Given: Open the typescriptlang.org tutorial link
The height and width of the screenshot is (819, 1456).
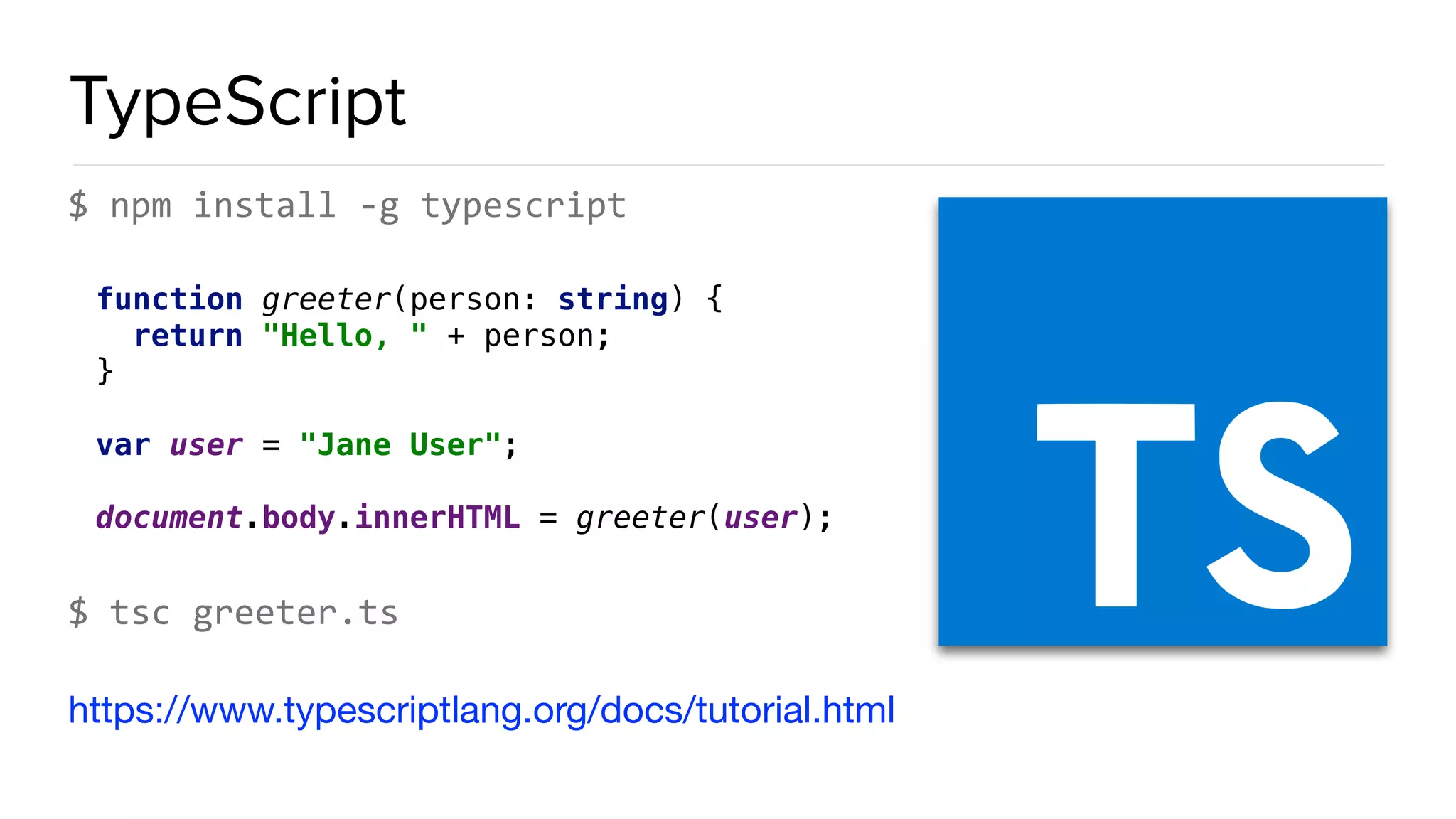Looking at the screenshot, I should tap(481, 710).
